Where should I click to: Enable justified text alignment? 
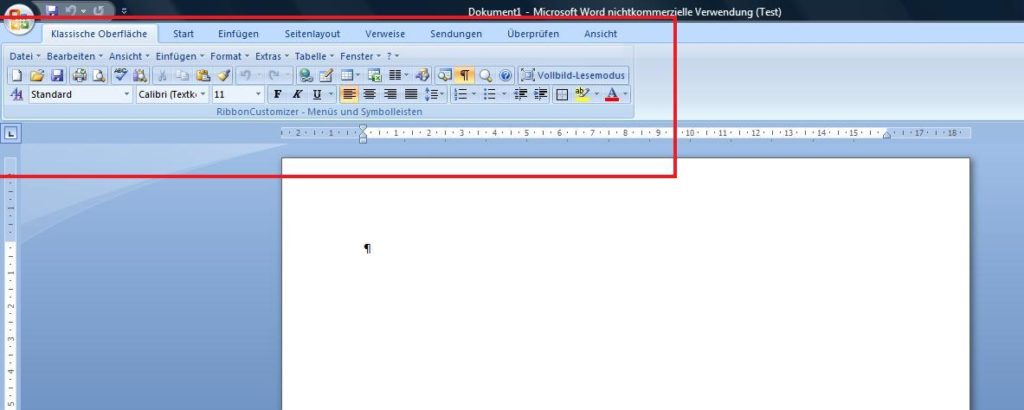pyautogui.click(x=410, y=95)
